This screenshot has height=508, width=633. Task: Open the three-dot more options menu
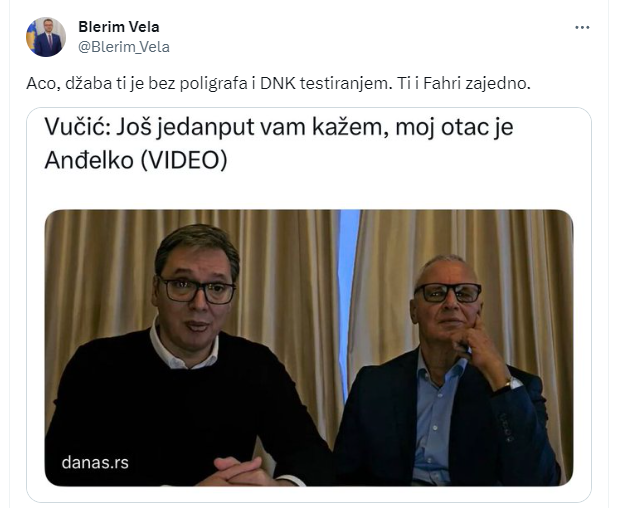pyautogui.click(x=582, y=27)
